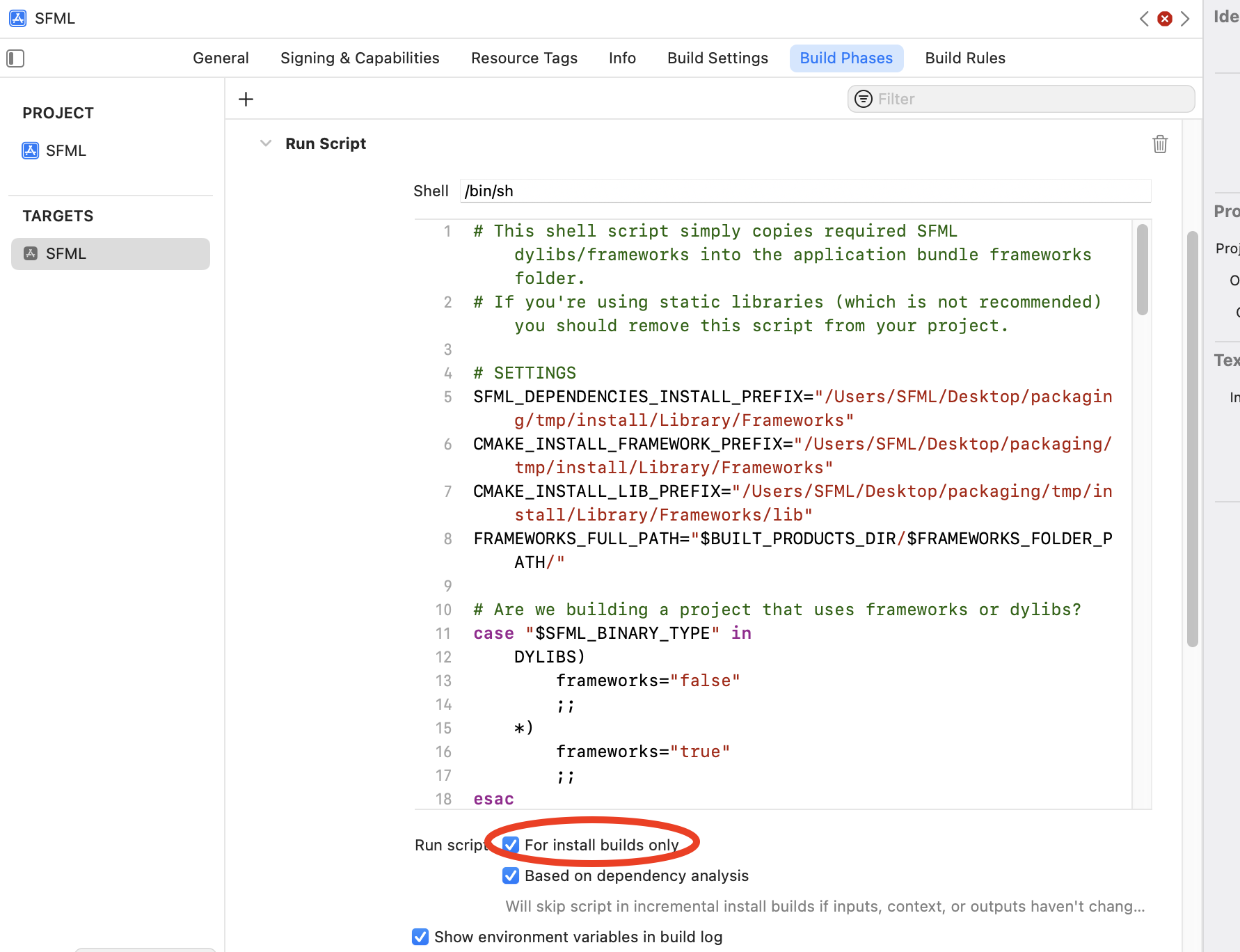This screenshot has height=952, width=1240.
Task: Open the Signing & Capabilities tab
Action: [x=359, y=58]
